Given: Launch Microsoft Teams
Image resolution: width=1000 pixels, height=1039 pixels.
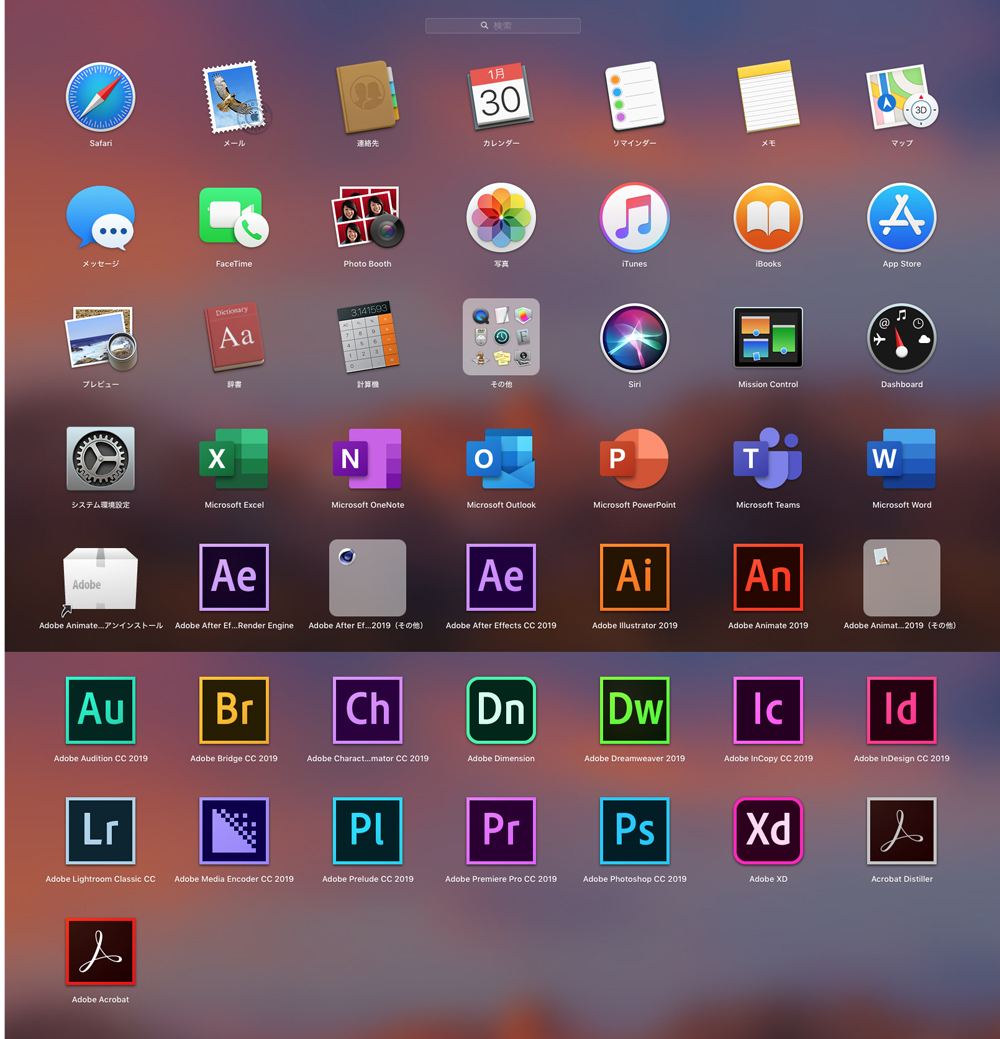Looking at the screenshot, I should [768, 458].
